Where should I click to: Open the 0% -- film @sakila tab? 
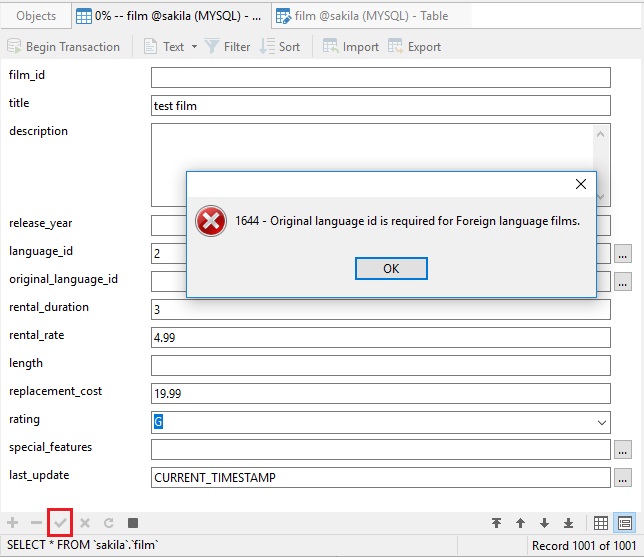tap(170, 16)
